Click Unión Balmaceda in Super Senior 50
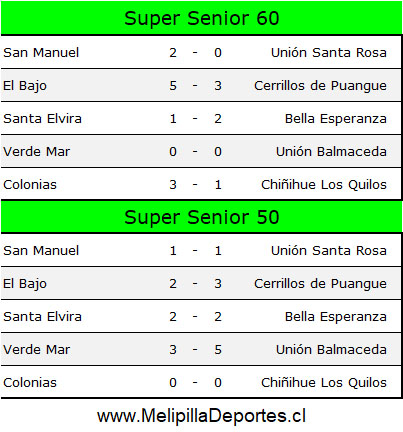Image resolution: width=403 pixels, height=432 pixels. tap(331, 350)
